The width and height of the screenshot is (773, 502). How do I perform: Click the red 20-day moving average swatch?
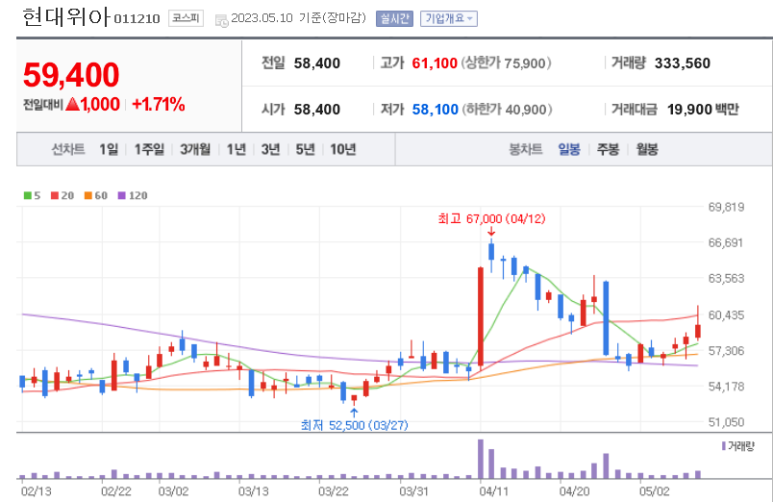click(x=55, y=196)
